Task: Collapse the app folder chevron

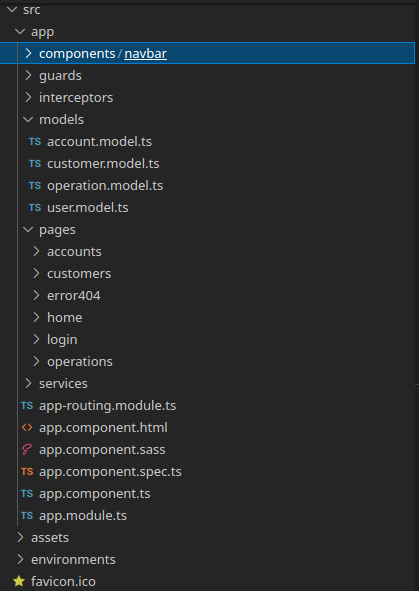Action: click(x=20, y=32)
